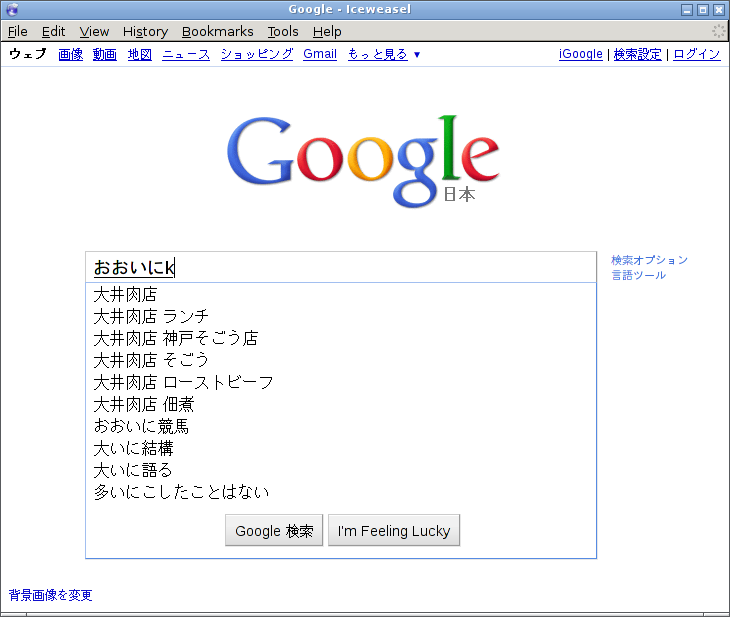Click the Google 検索 button
Screen dimensions: 730x617
coord(274,530)
